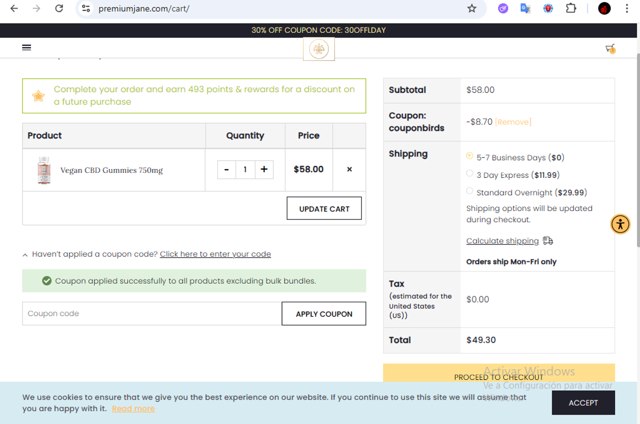The image size is (640, 424).
Task: Select 3 Day Express shipping option
Action: pyautogui.click(x=469, y=173)
